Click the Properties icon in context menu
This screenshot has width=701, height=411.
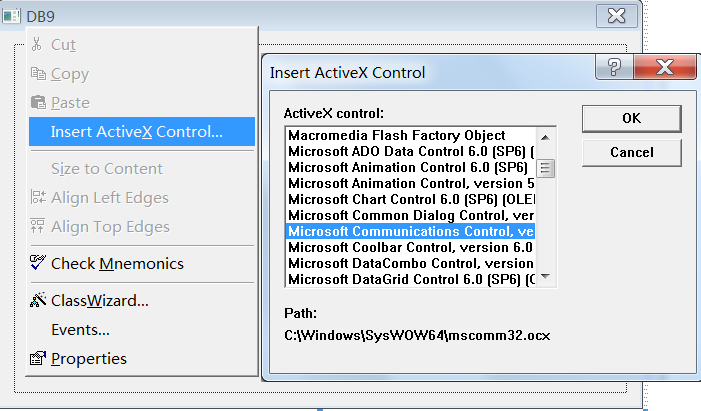click(x=38, y=358)
